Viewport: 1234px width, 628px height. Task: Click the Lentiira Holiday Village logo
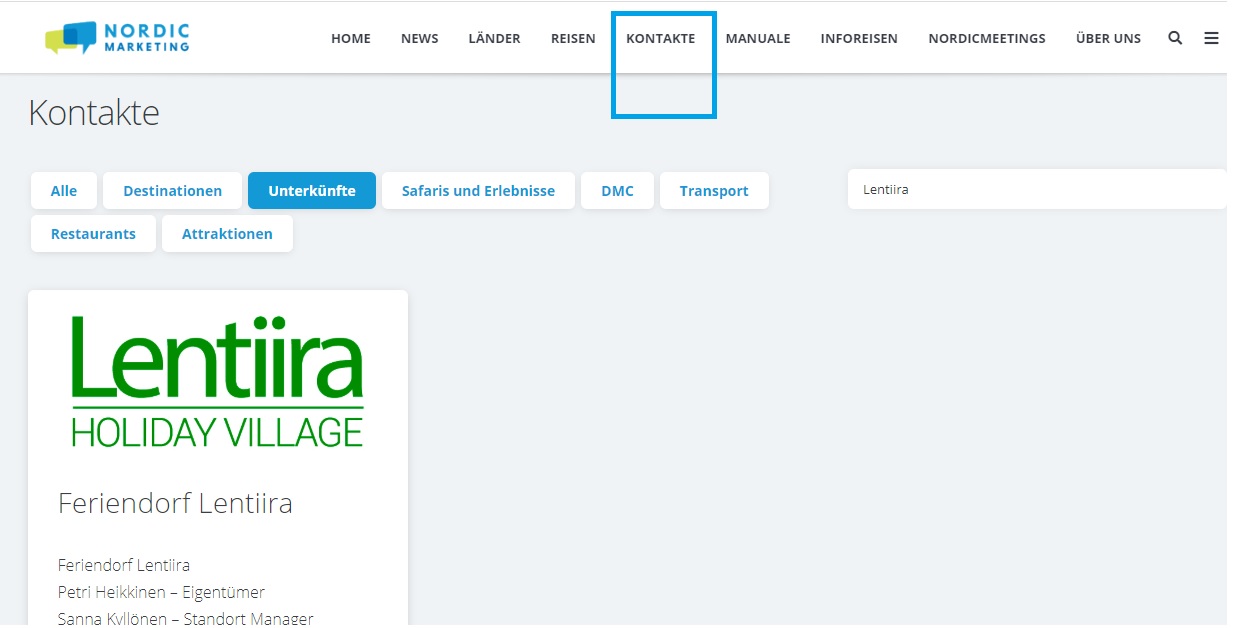217,381
